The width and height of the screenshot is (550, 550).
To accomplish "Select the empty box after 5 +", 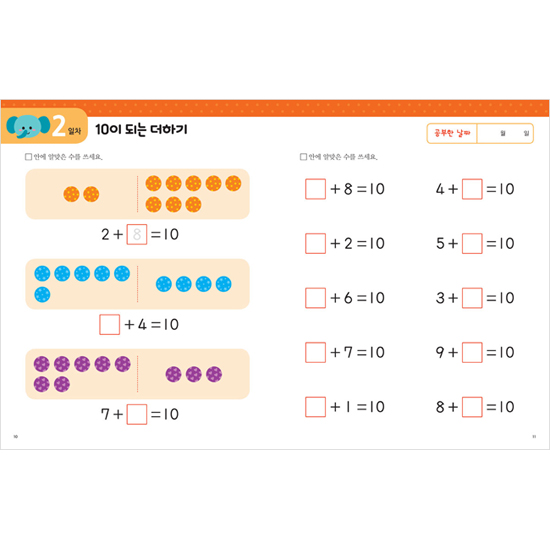I will (x=472, y=243).
